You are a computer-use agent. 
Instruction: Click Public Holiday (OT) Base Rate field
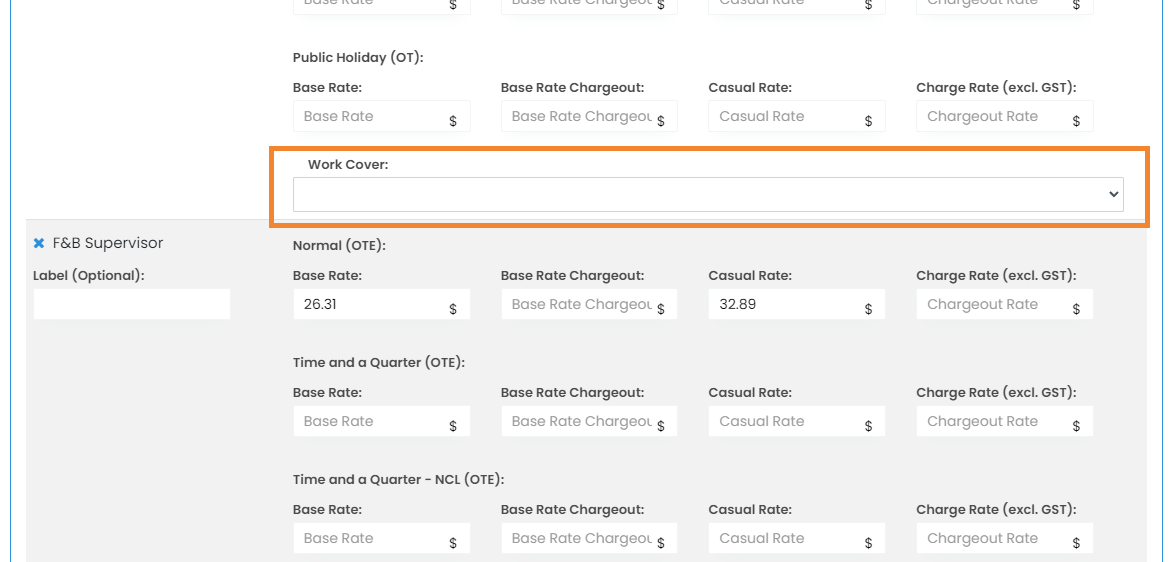368,116
